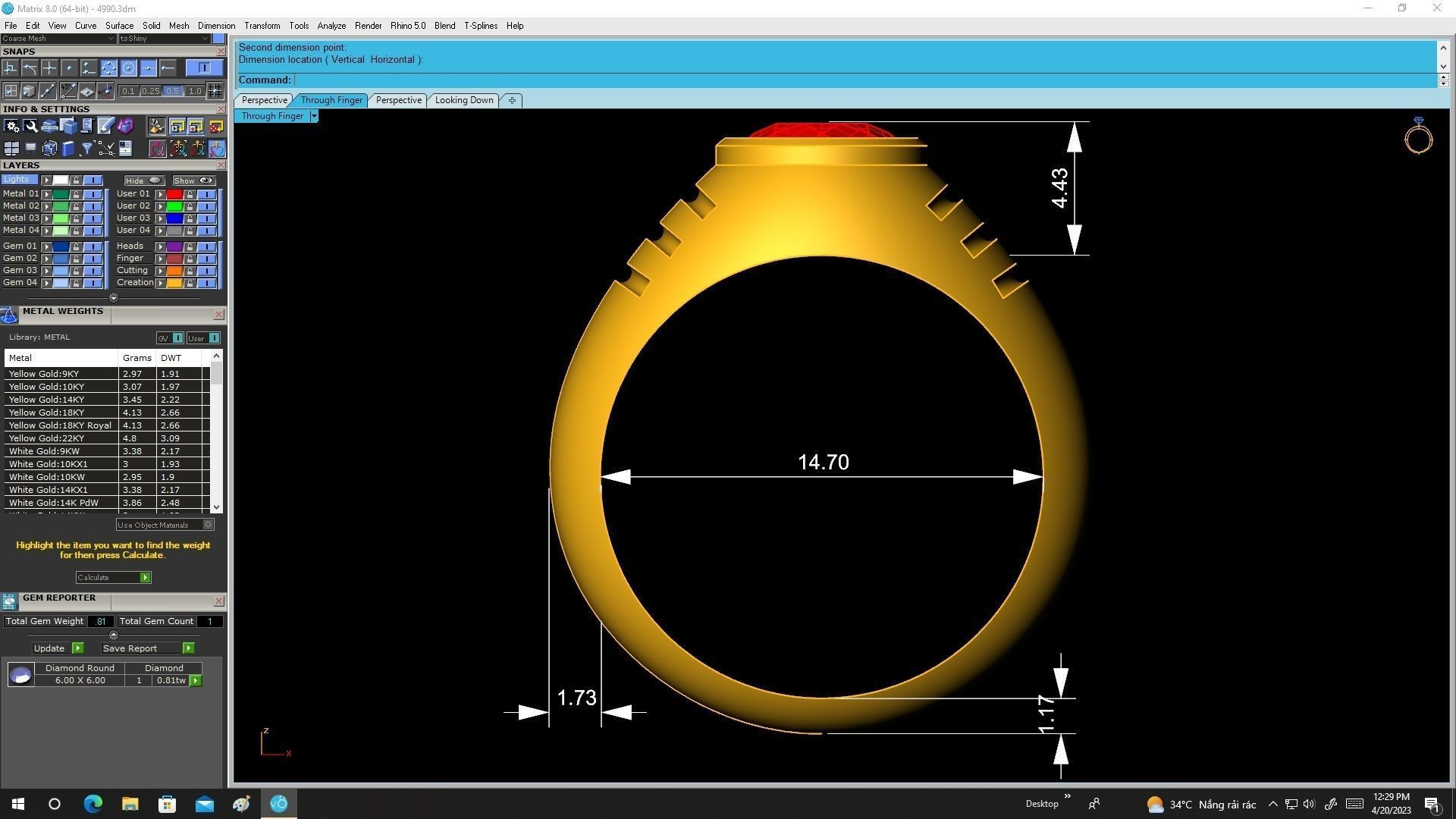Click the funnel filter icon

click(x=86, y=149)
